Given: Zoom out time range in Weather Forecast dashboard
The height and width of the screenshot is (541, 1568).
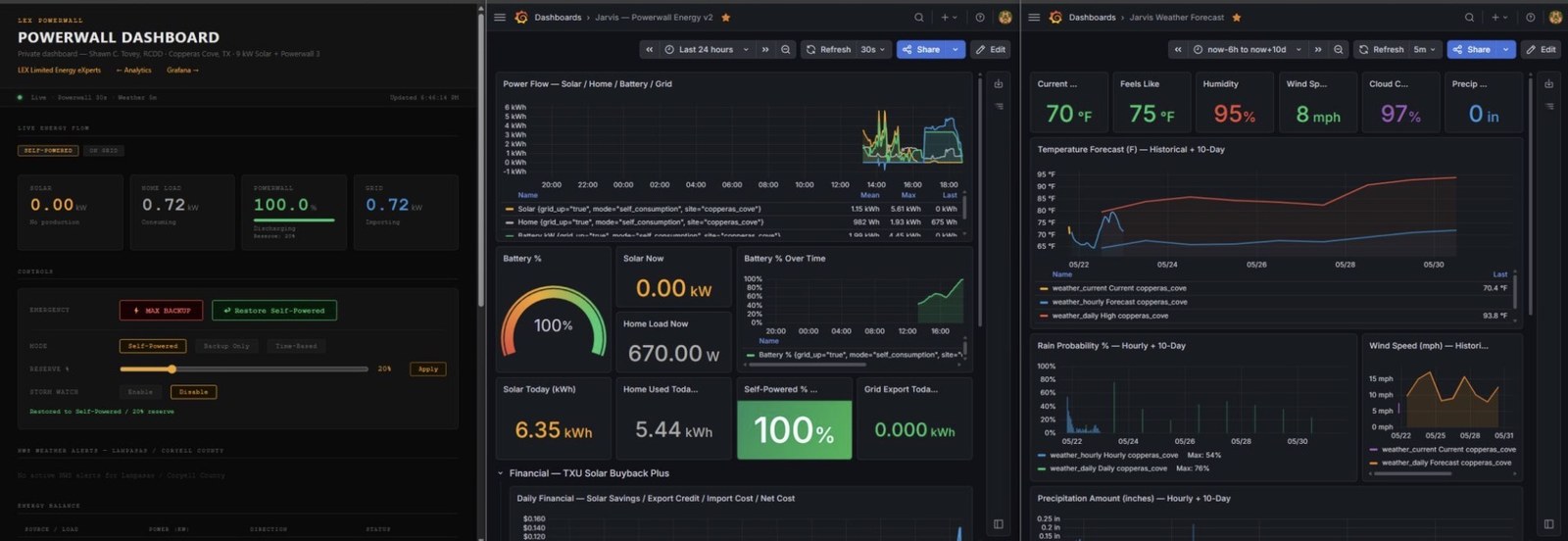Looking at the screenshot, I should click(1338, 49).
